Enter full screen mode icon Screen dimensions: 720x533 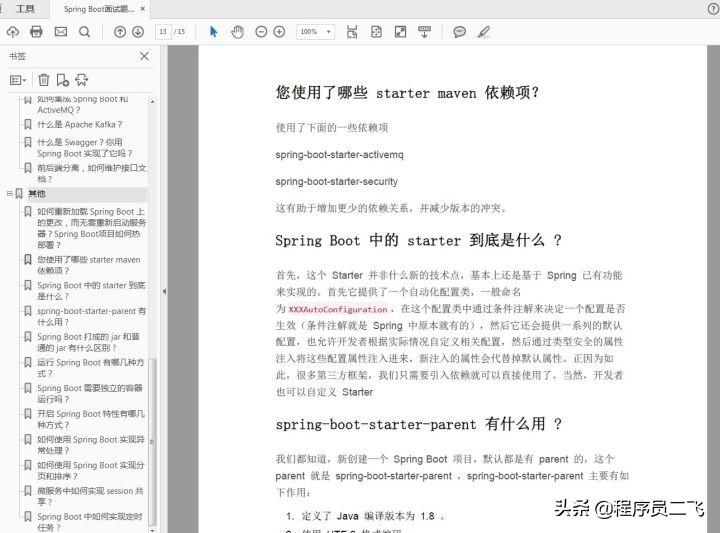pyautogui.click(x=400, y=32)
